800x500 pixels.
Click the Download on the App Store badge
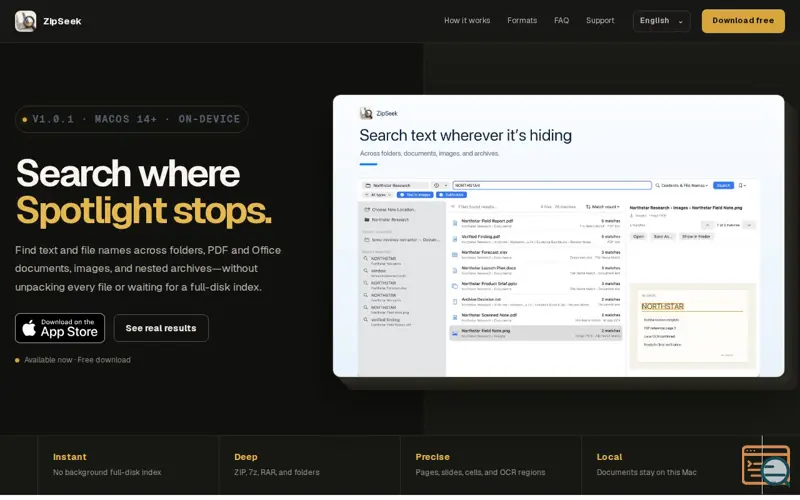(x=60, y=328)
